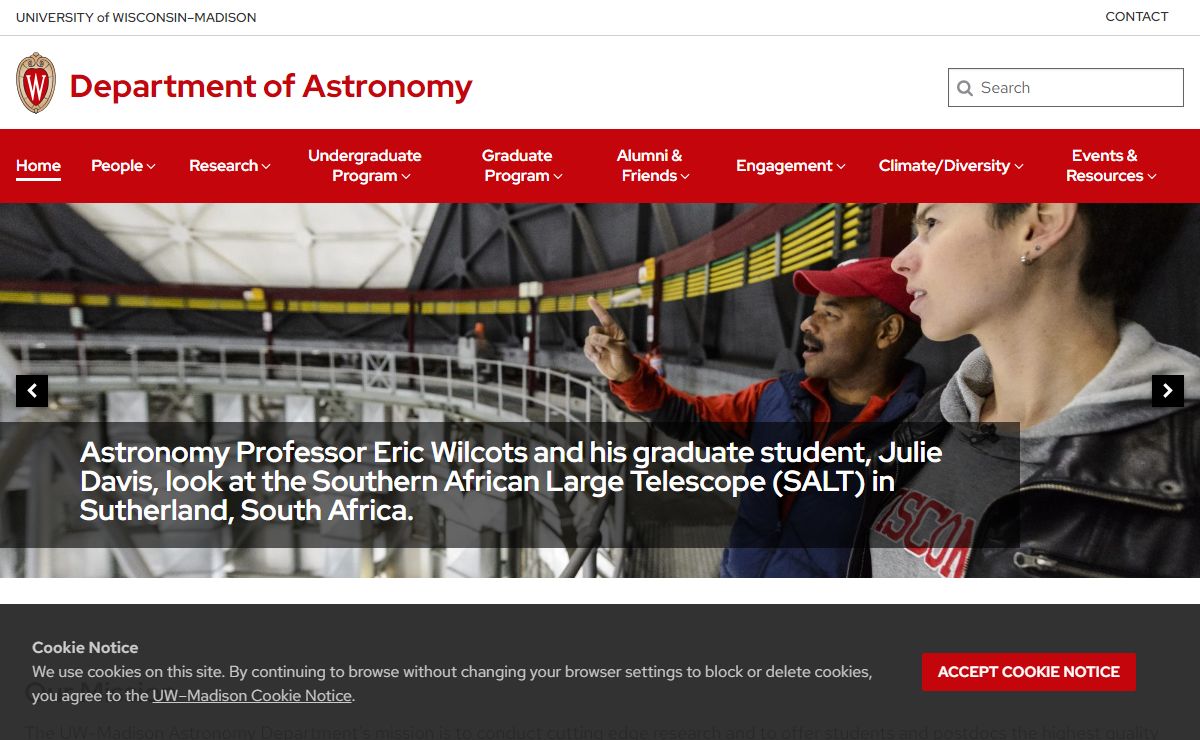The height and width of the screenshot is (740, 1200).
Task: Expand the People menu chevron
Action: click(151, 167)
